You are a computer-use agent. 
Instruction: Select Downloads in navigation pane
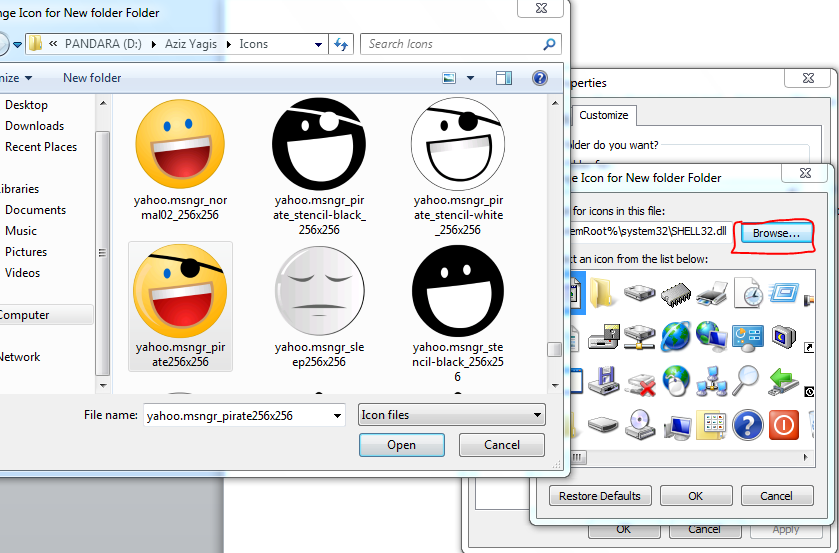(35, 126)
